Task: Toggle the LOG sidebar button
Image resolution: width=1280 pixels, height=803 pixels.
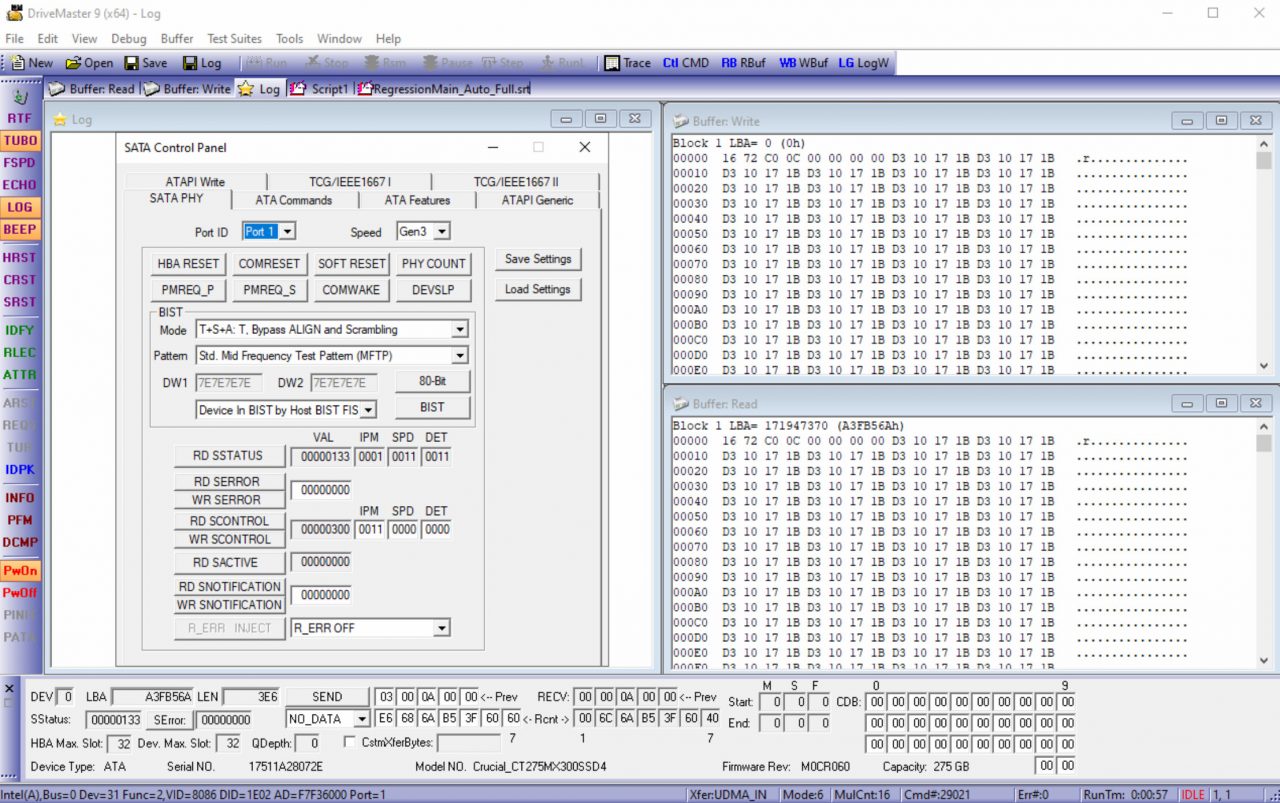Action: [x=20, y=207]
